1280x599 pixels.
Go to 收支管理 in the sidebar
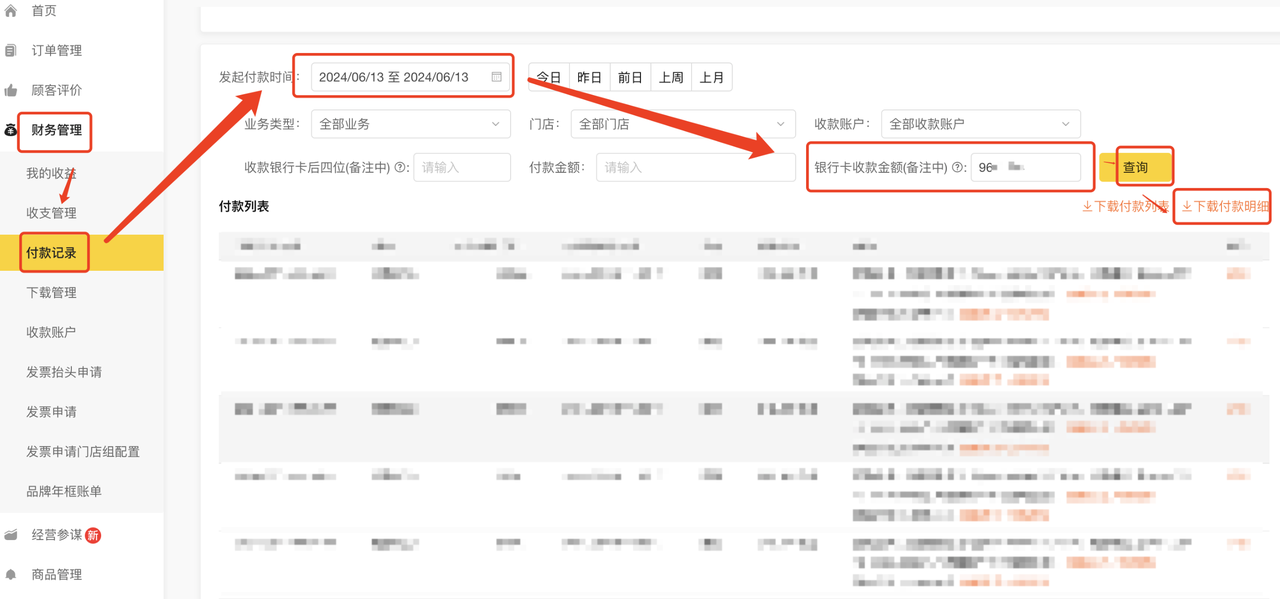[x=52, y=213]
